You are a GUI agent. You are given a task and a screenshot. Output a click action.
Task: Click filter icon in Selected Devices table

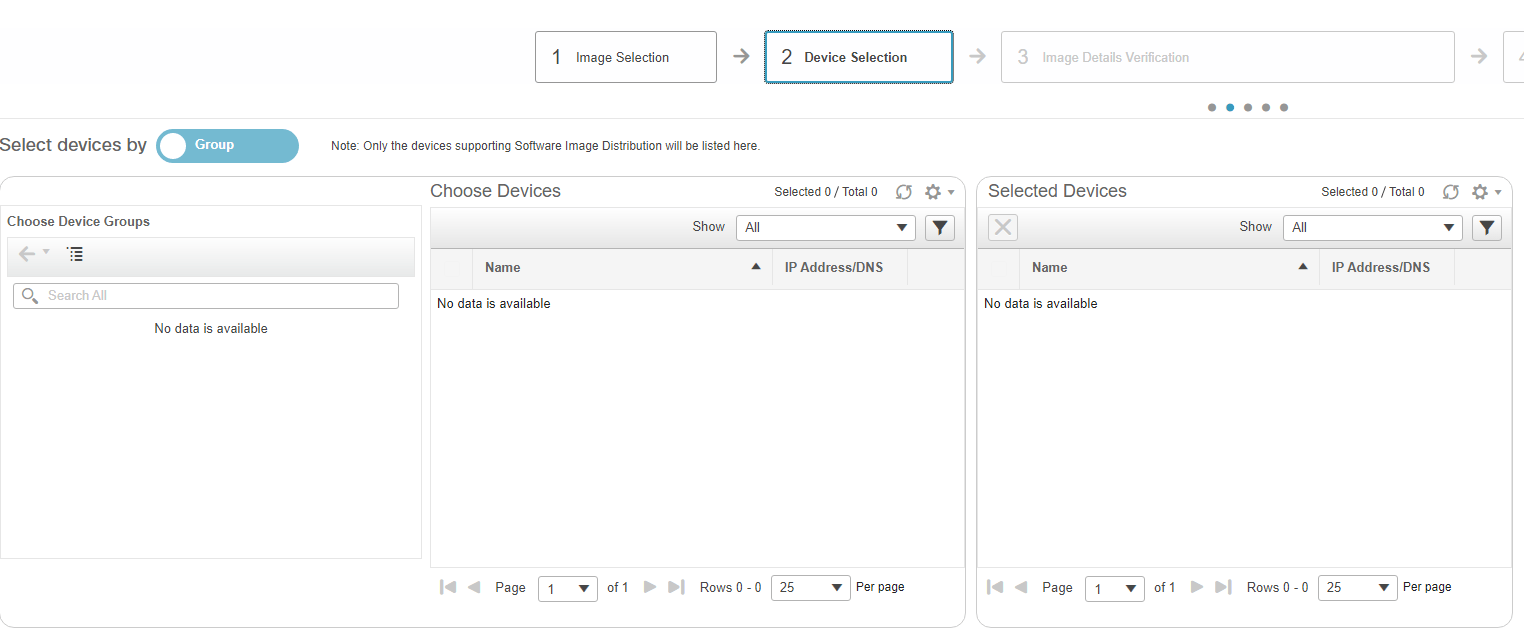pyautogui.click(x=1487, y=228)
